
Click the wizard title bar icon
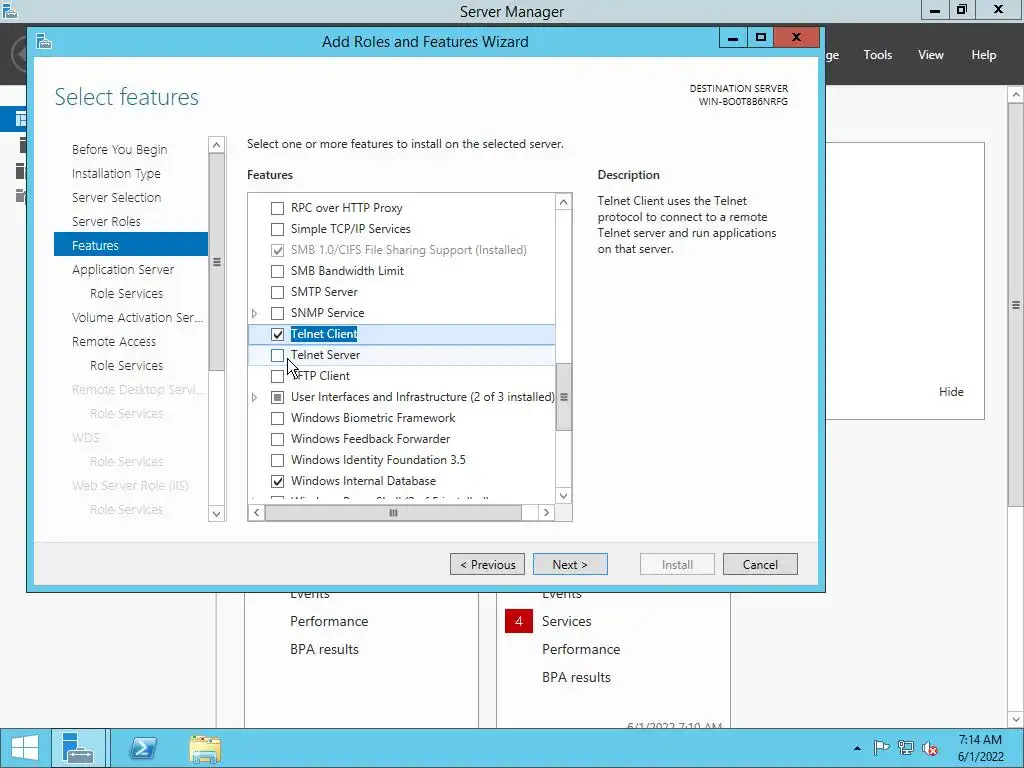coord(44,42)
